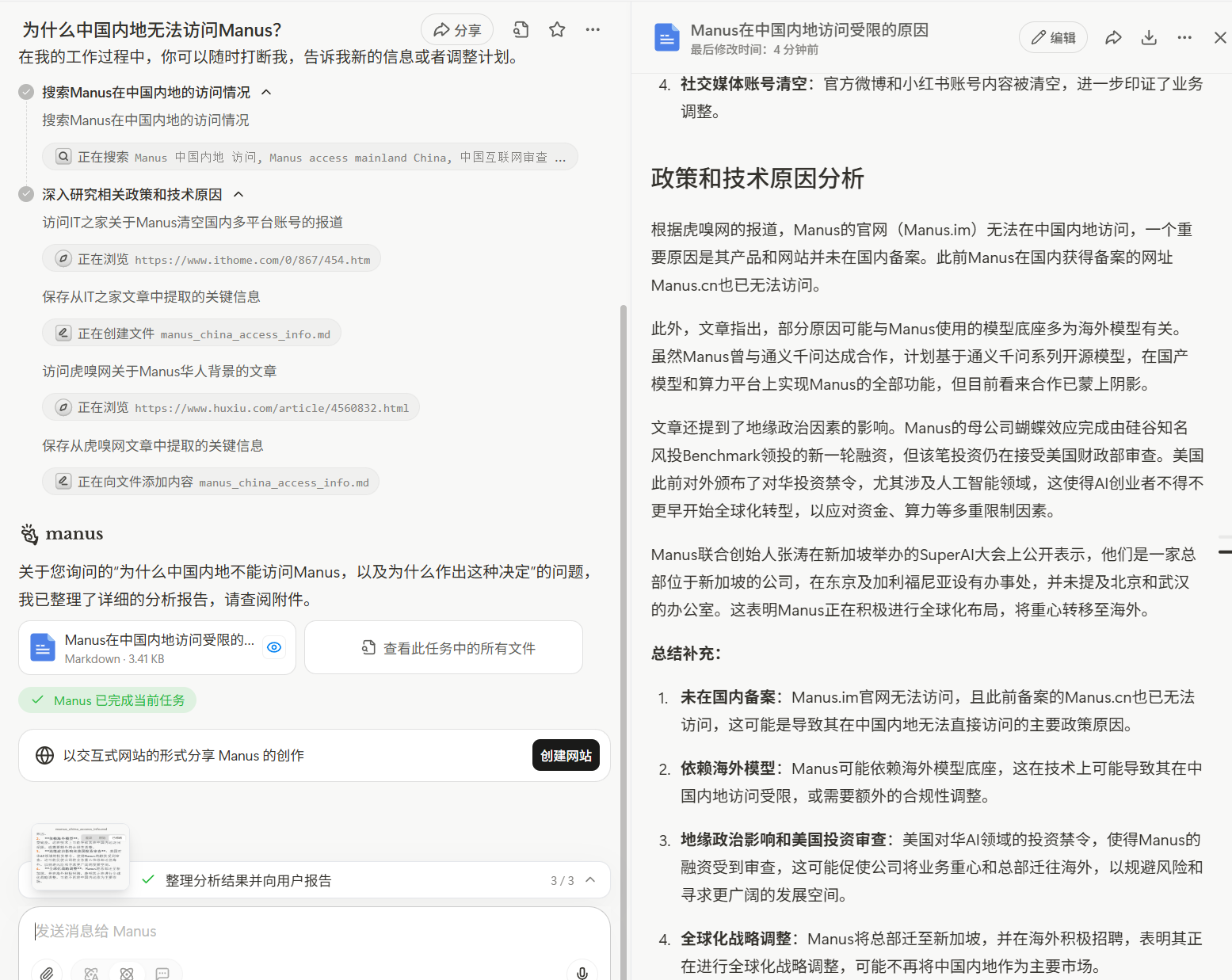Open the huxiu.com browsing step chip
Screen dimensions: 1232x980
click(x=231, y=407)
